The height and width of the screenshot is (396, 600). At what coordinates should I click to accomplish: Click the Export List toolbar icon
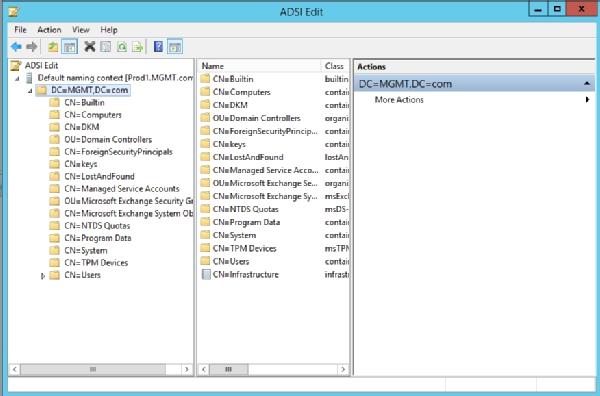pos(137,47)
